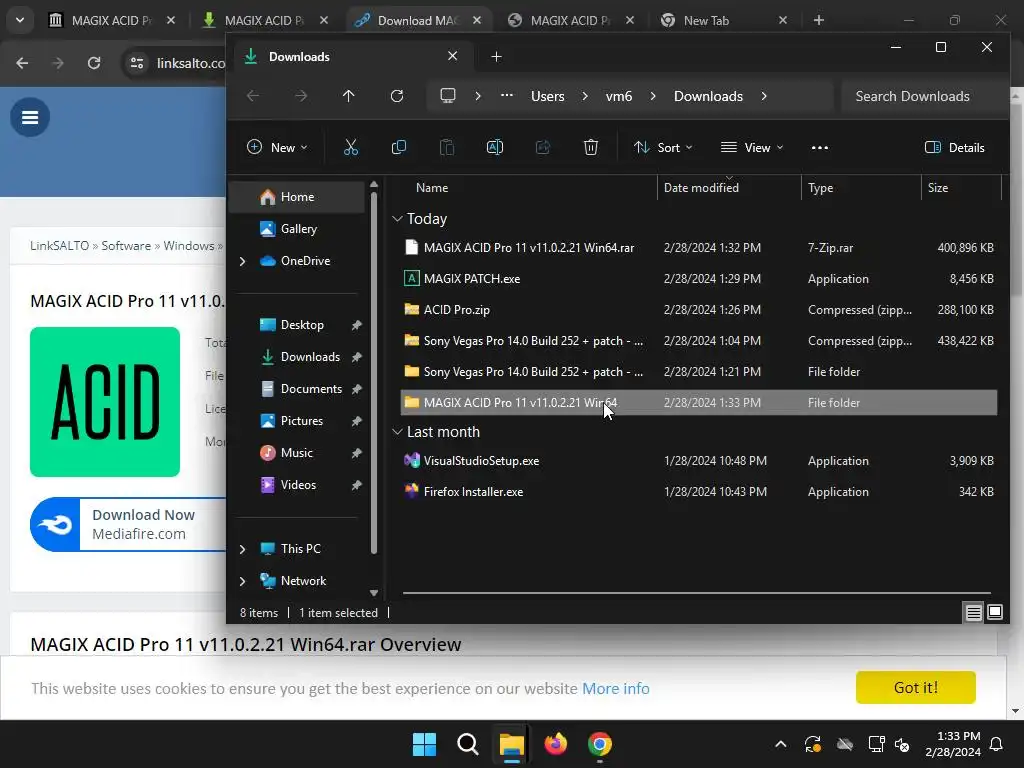This screenshot has width=1024, height=768.
Task: Refresh the Downloads folder view
Action: pos(397,97)
